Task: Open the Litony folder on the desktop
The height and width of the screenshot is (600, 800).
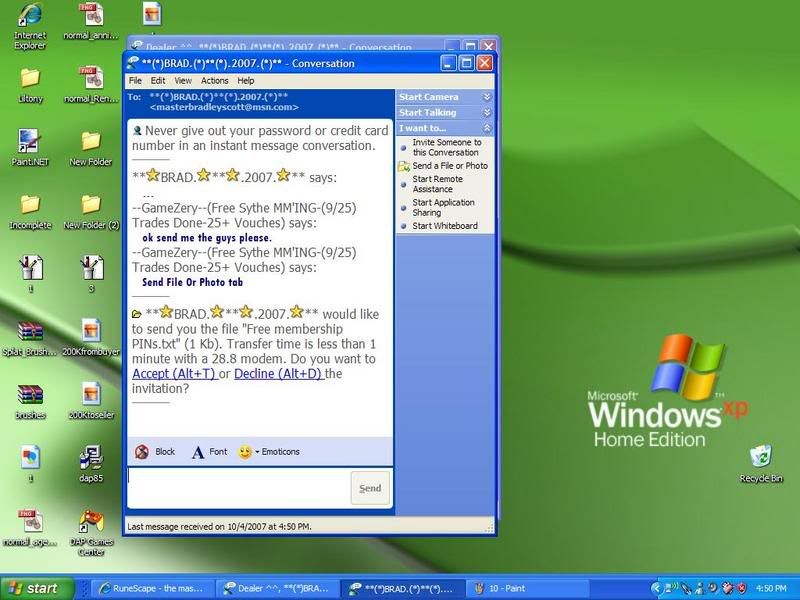Action: click(x=30, y=85)
